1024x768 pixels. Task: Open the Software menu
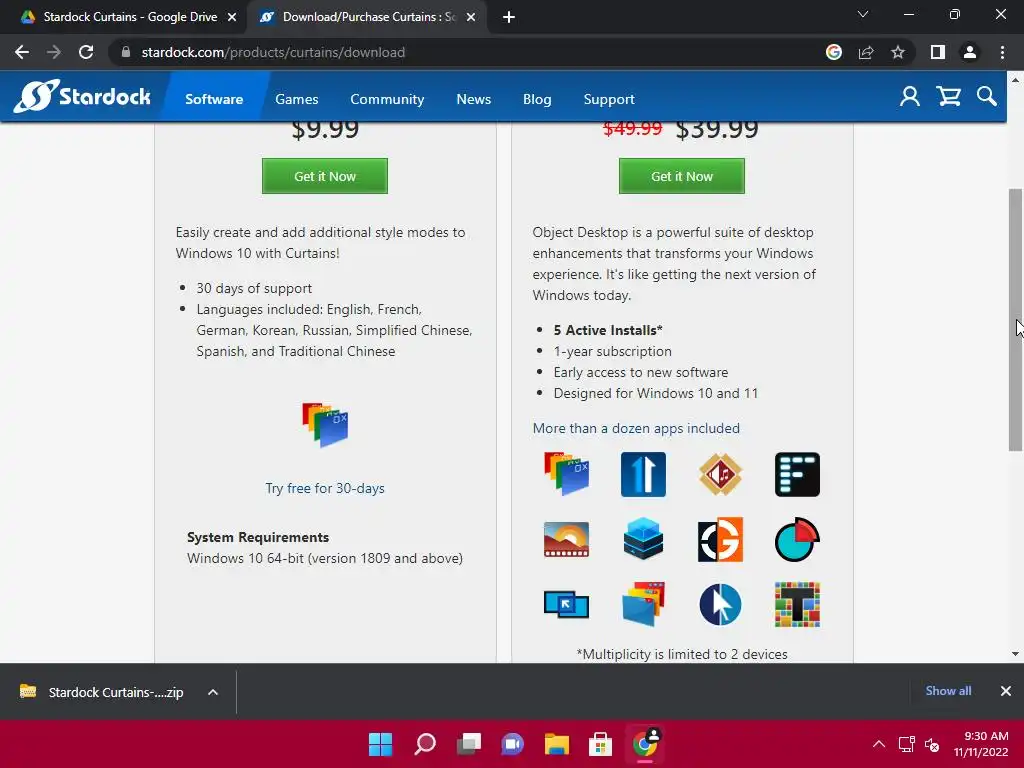pyautogui.click(x=214, y=99)
